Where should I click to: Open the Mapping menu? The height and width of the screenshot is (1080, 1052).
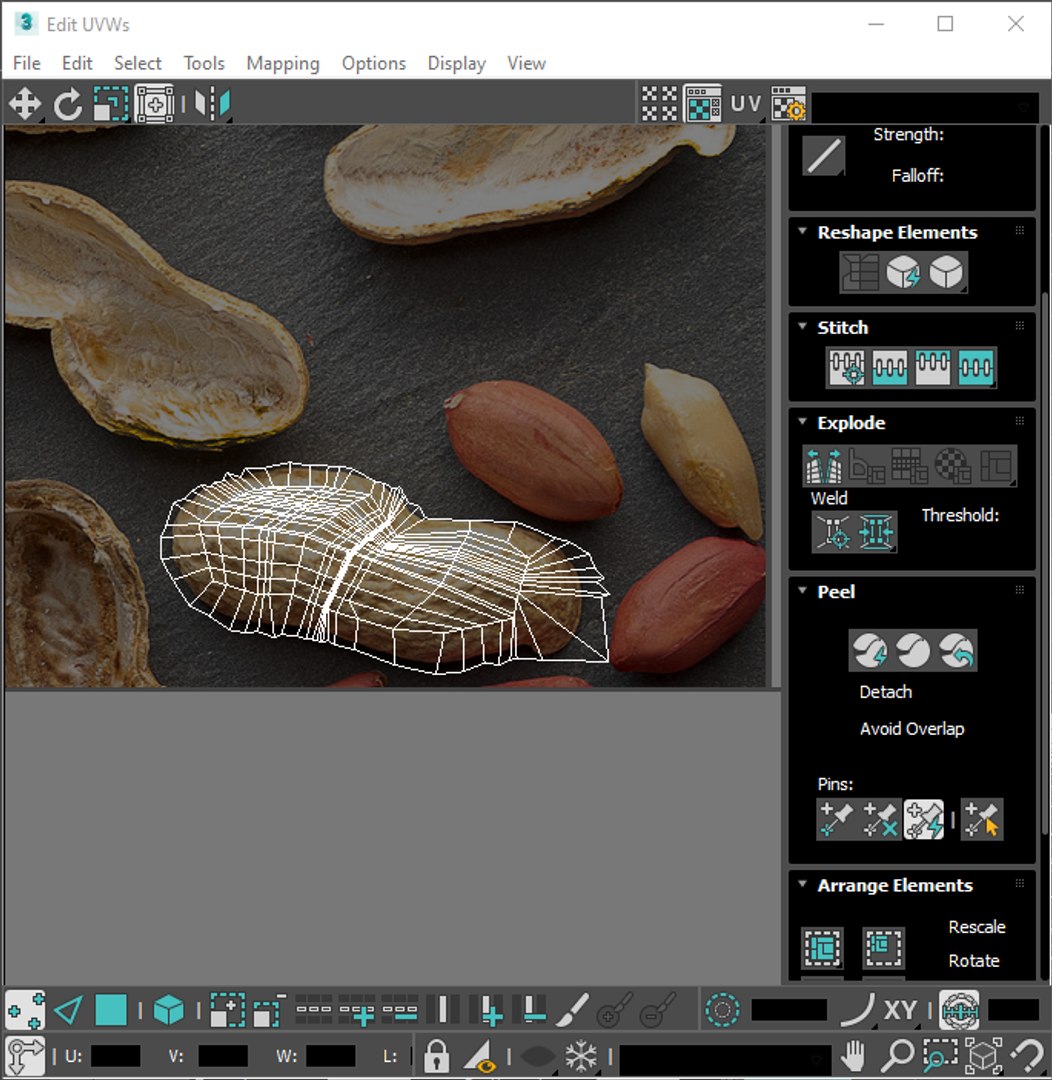(283, 63)
